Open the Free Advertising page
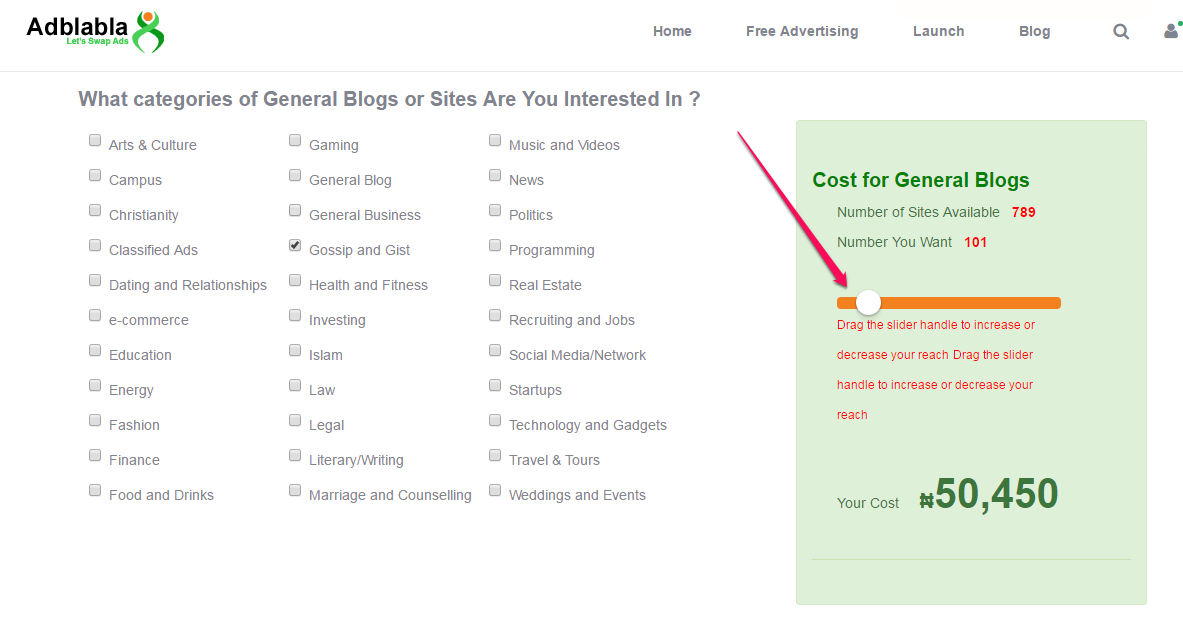Screen dimensions: 1183x620 pos(802,31)
